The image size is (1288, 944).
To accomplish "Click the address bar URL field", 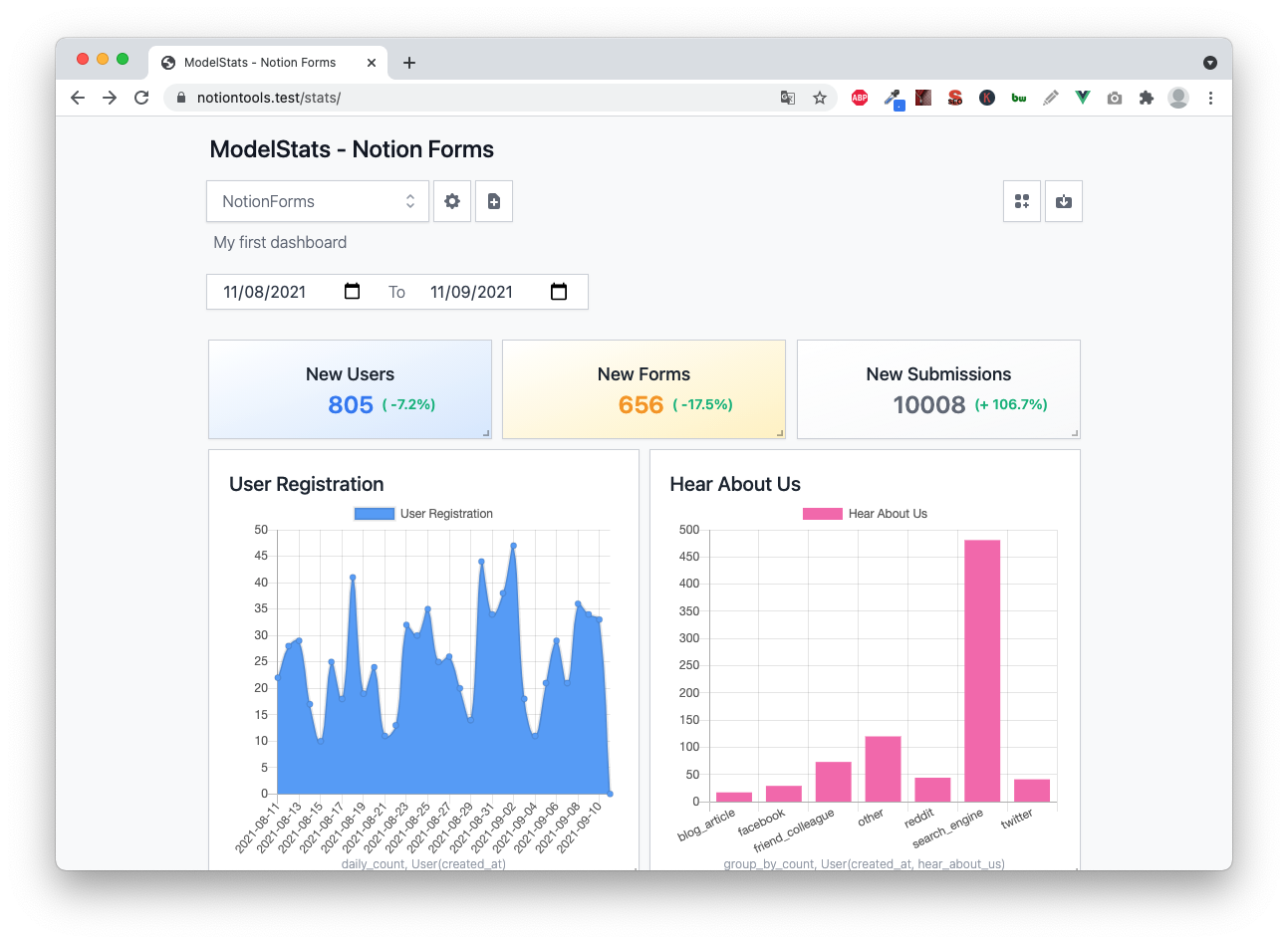I will 468,98.
